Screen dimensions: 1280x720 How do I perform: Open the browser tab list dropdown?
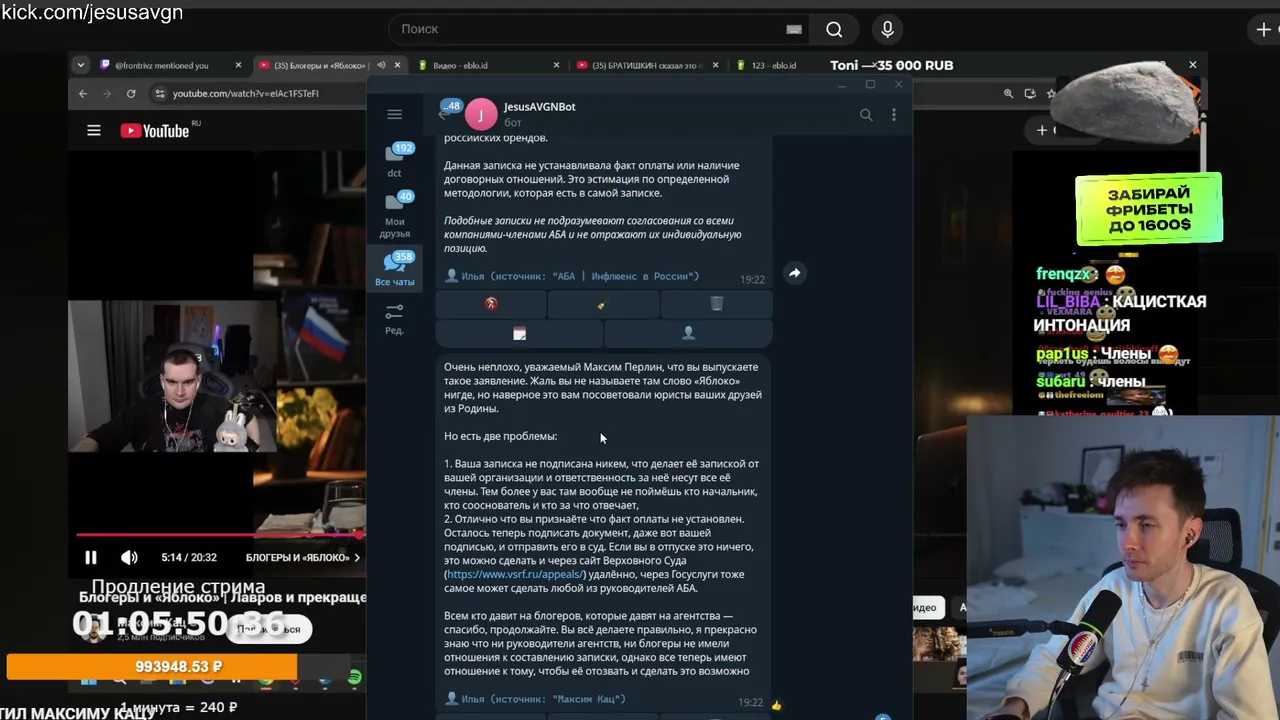coord(80,65)
